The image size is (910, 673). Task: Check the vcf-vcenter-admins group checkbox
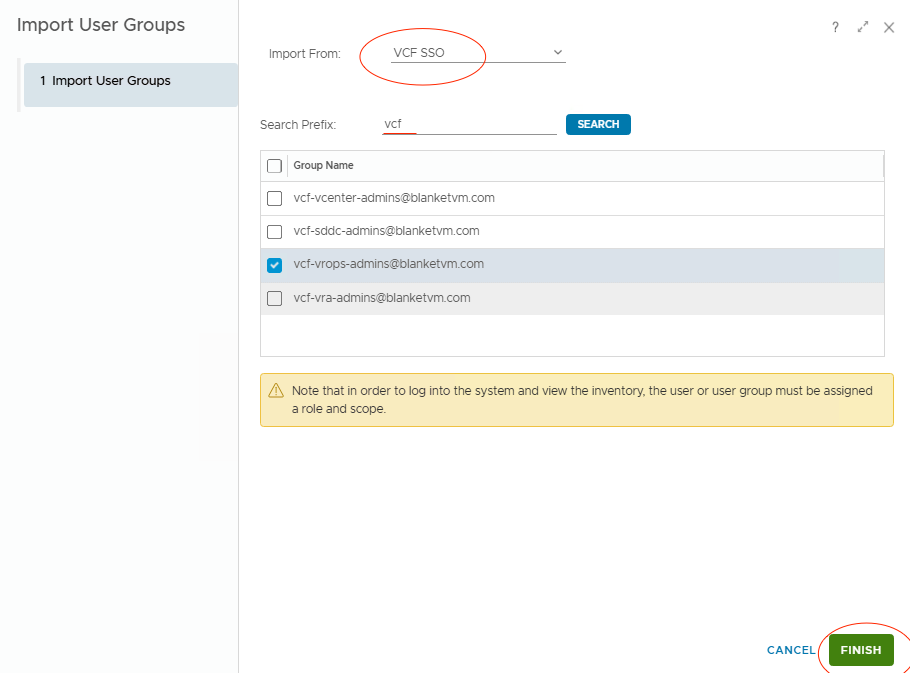275,199
